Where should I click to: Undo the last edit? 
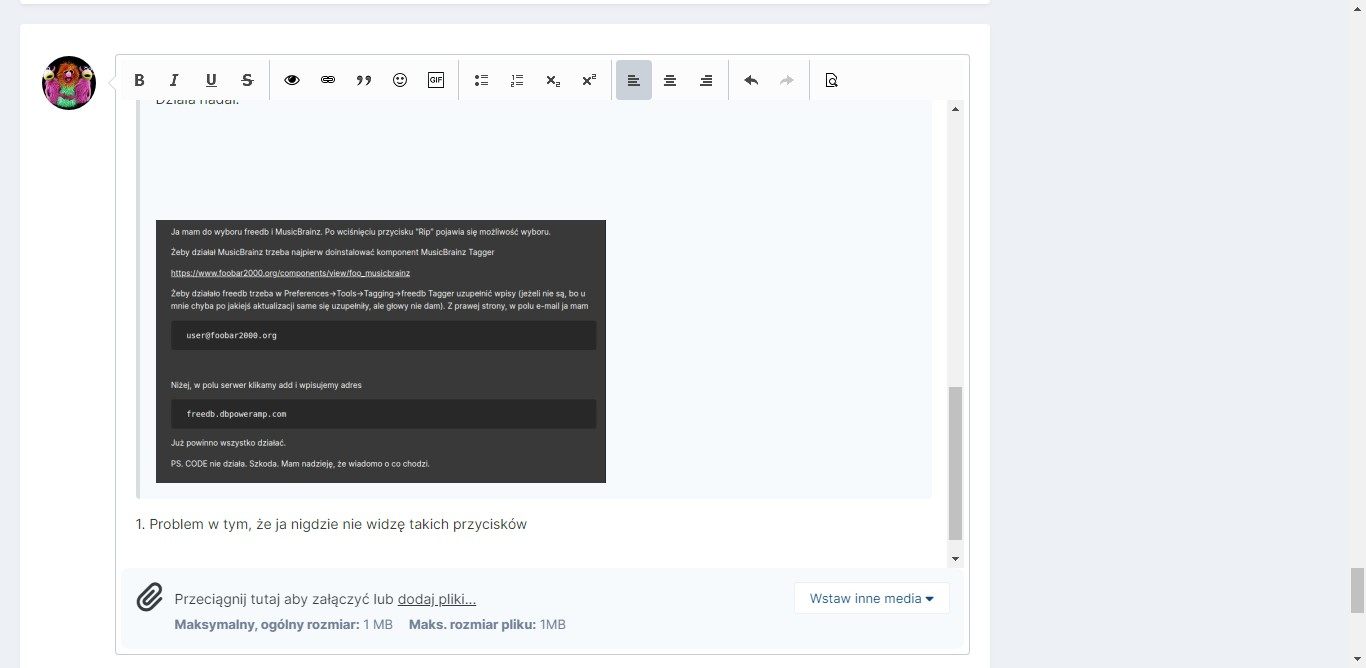pyautogui.click(x=751, y=80)
